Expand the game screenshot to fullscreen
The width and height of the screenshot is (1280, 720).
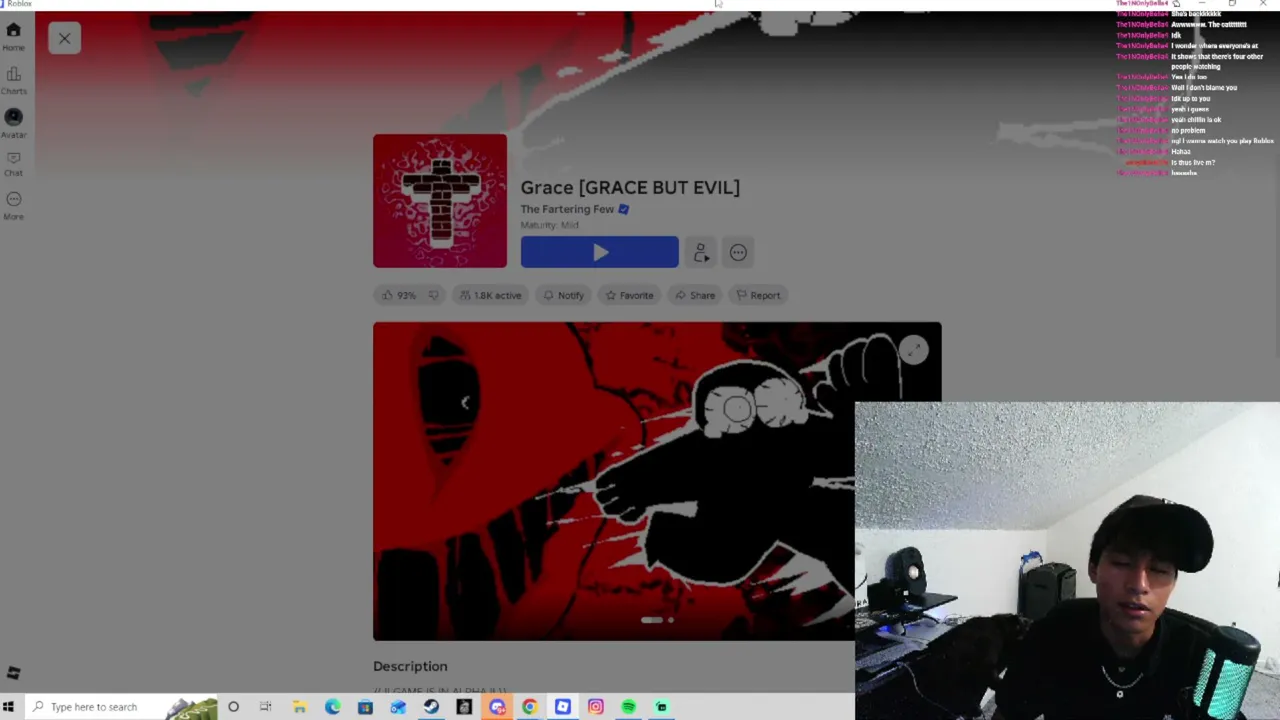point(913,350)
